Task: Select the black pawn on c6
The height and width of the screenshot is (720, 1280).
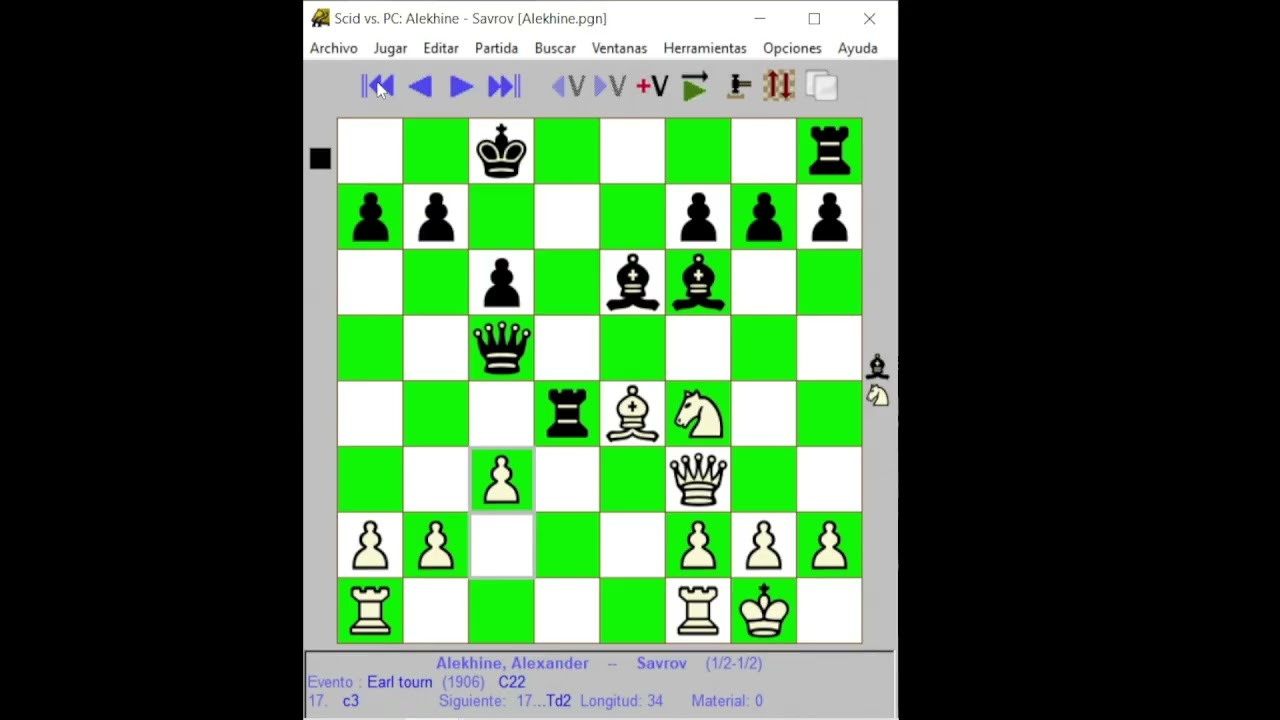Action: [501, 282]
